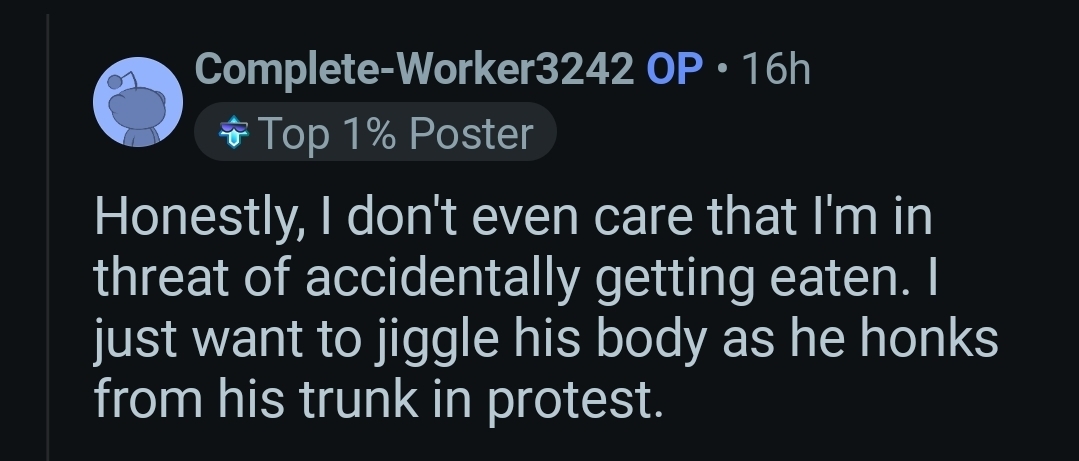The width and height of the screenshot is (1079, 461).
Task: Click the comment line starting with "threat of accidentally"
Action: point(512,280)
